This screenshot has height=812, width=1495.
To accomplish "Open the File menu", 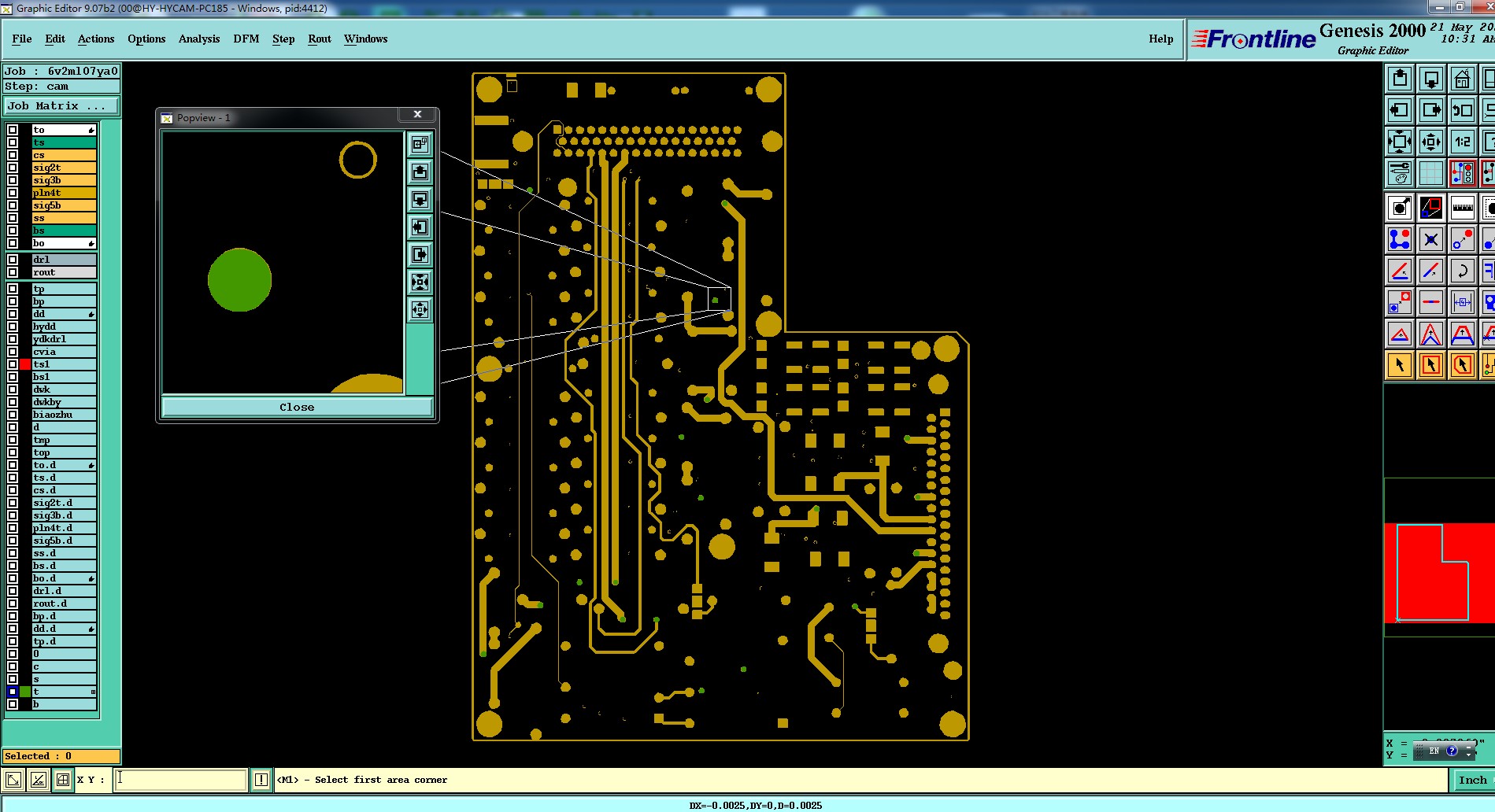I will (22, 39).
